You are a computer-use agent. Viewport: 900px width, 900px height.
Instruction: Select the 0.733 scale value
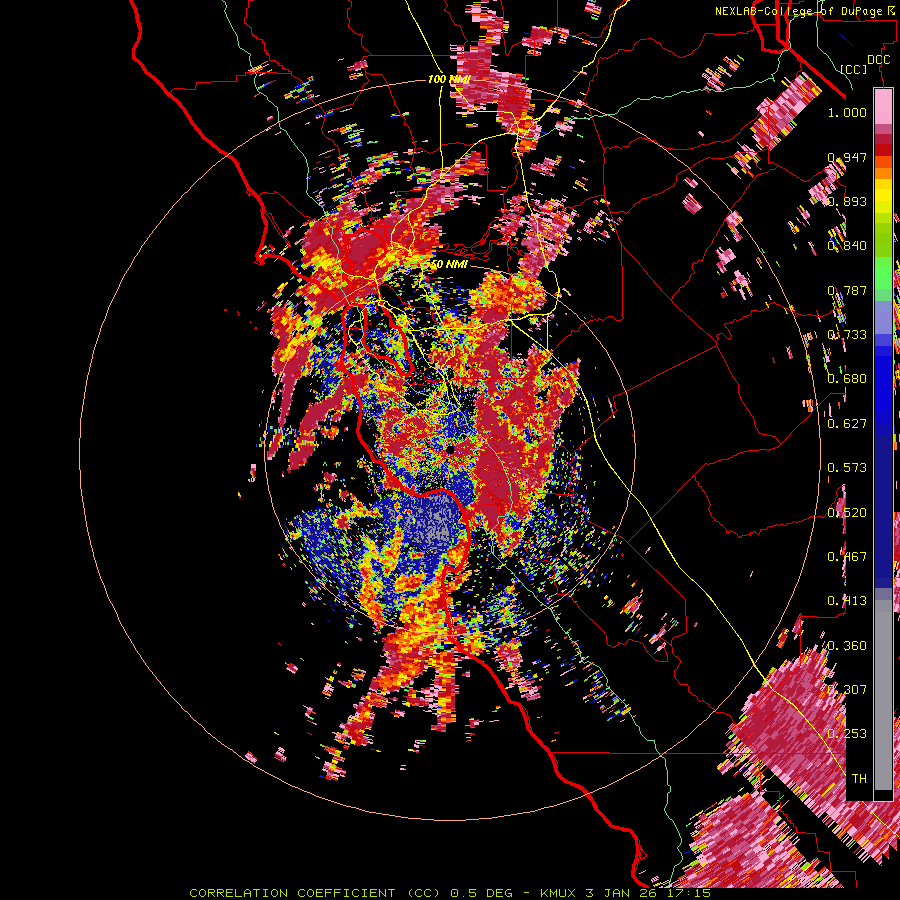point(847,335)
